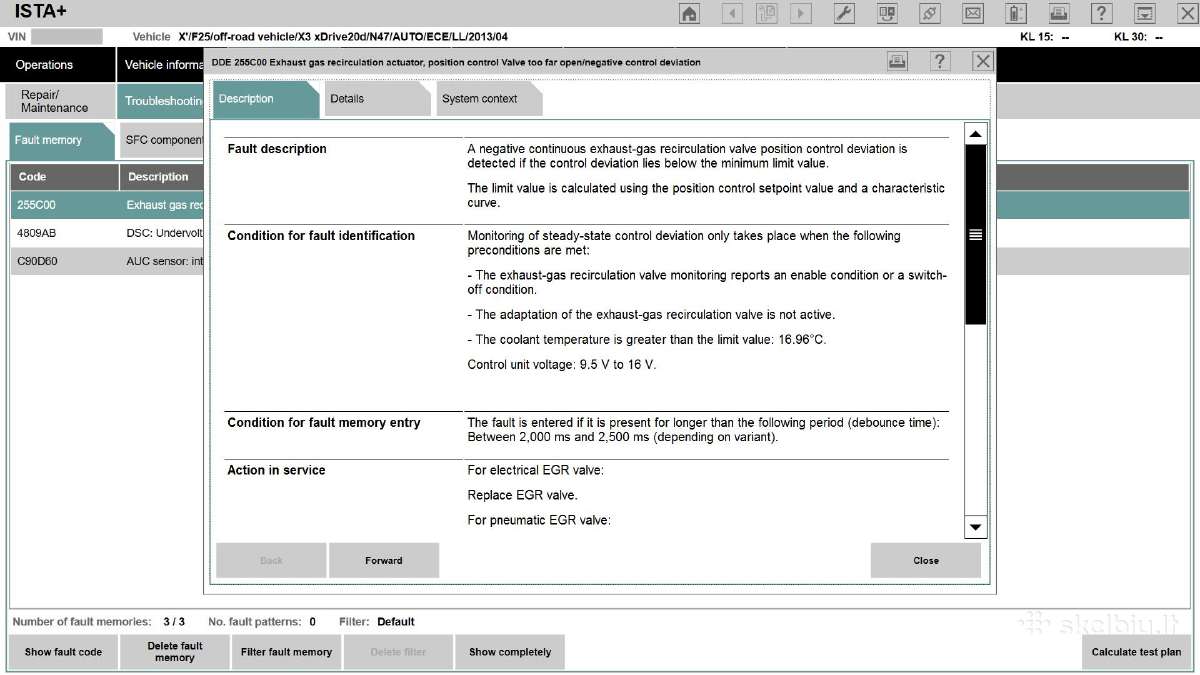Click the battery status icon
The image size is (1200, 675).
[1016, 13]
